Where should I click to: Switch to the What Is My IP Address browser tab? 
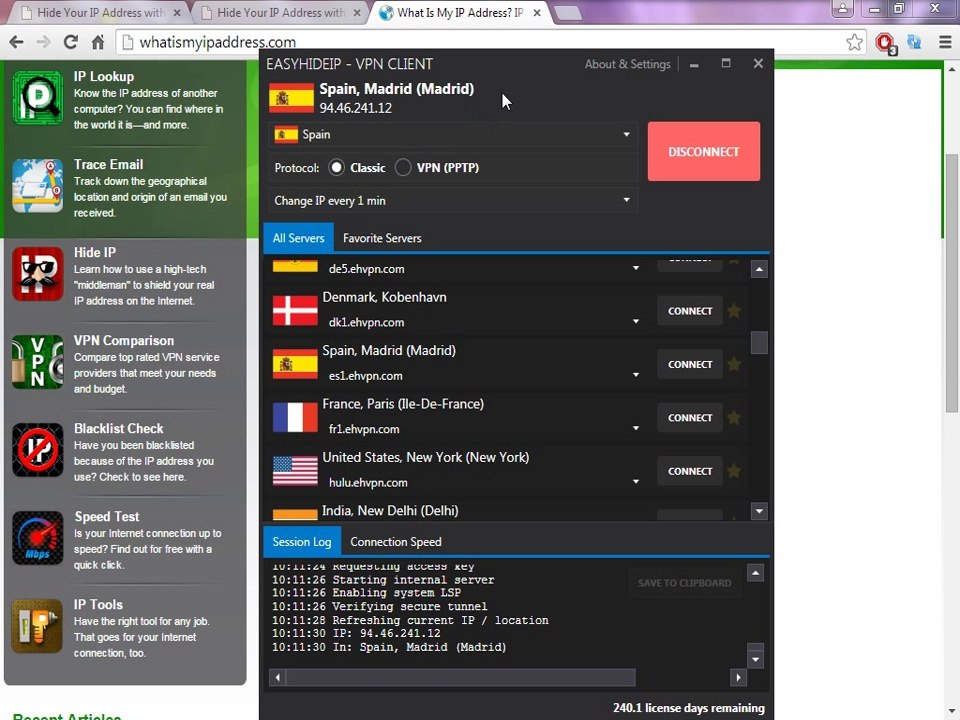pyautogui.click(x=459, y=12)
